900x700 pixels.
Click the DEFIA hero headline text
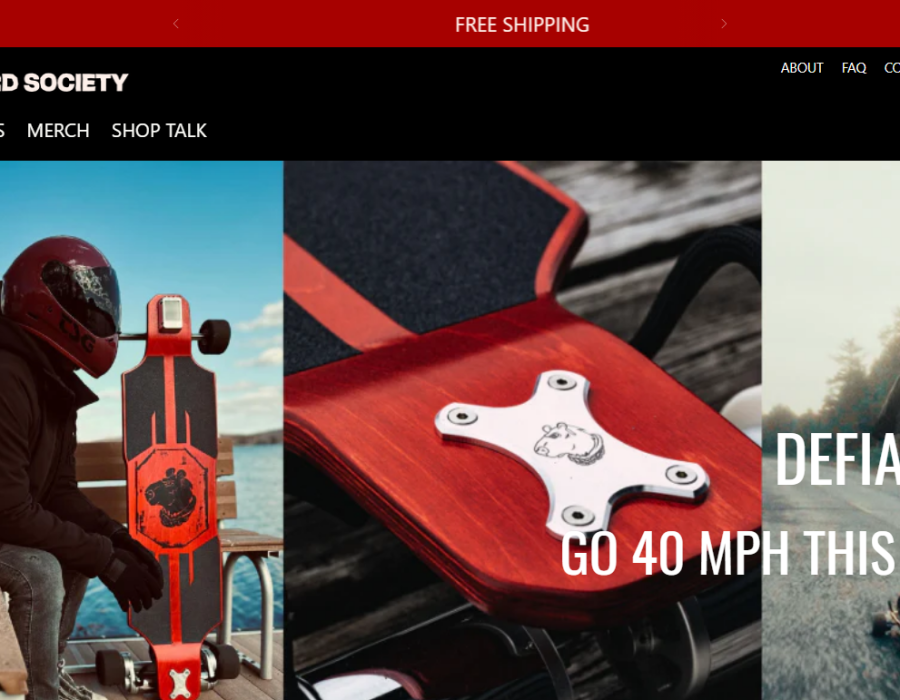[x=837, y=460]
